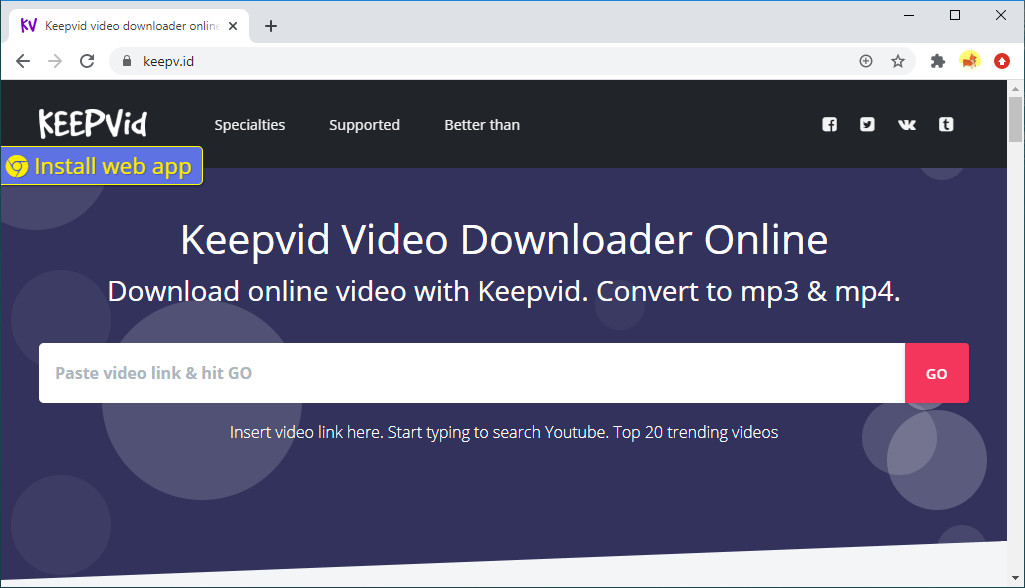The height and width of the screenshot is (588, 1025).
Task: Open browser extensions puzzle icon
Action: tap(938, 61)
